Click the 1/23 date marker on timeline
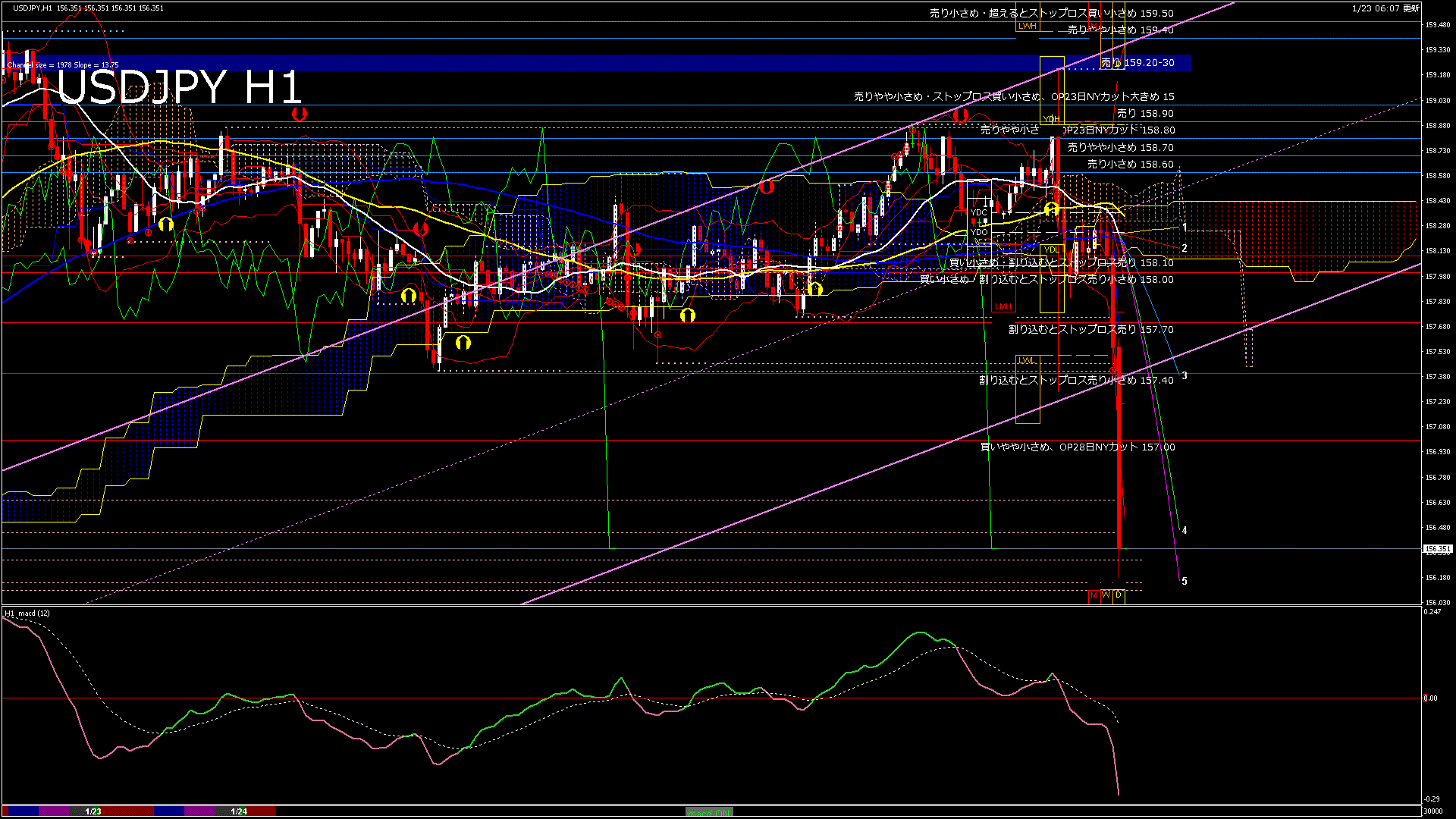 click(x=93, y=811)
